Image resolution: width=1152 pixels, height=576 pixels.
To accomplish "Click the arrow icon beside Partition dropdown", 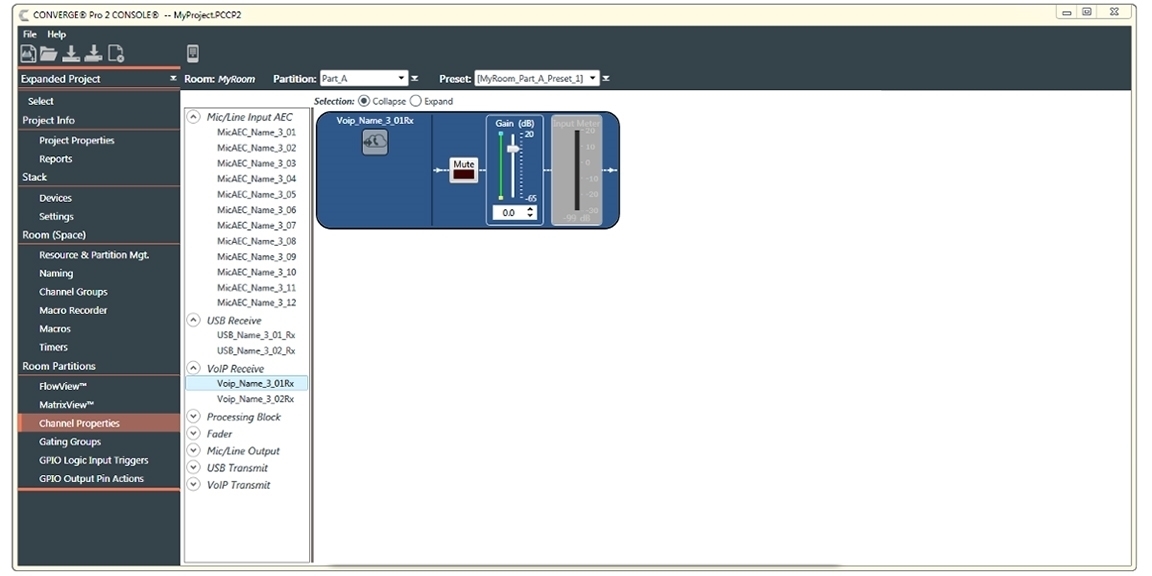I will (x=415, y=79).
